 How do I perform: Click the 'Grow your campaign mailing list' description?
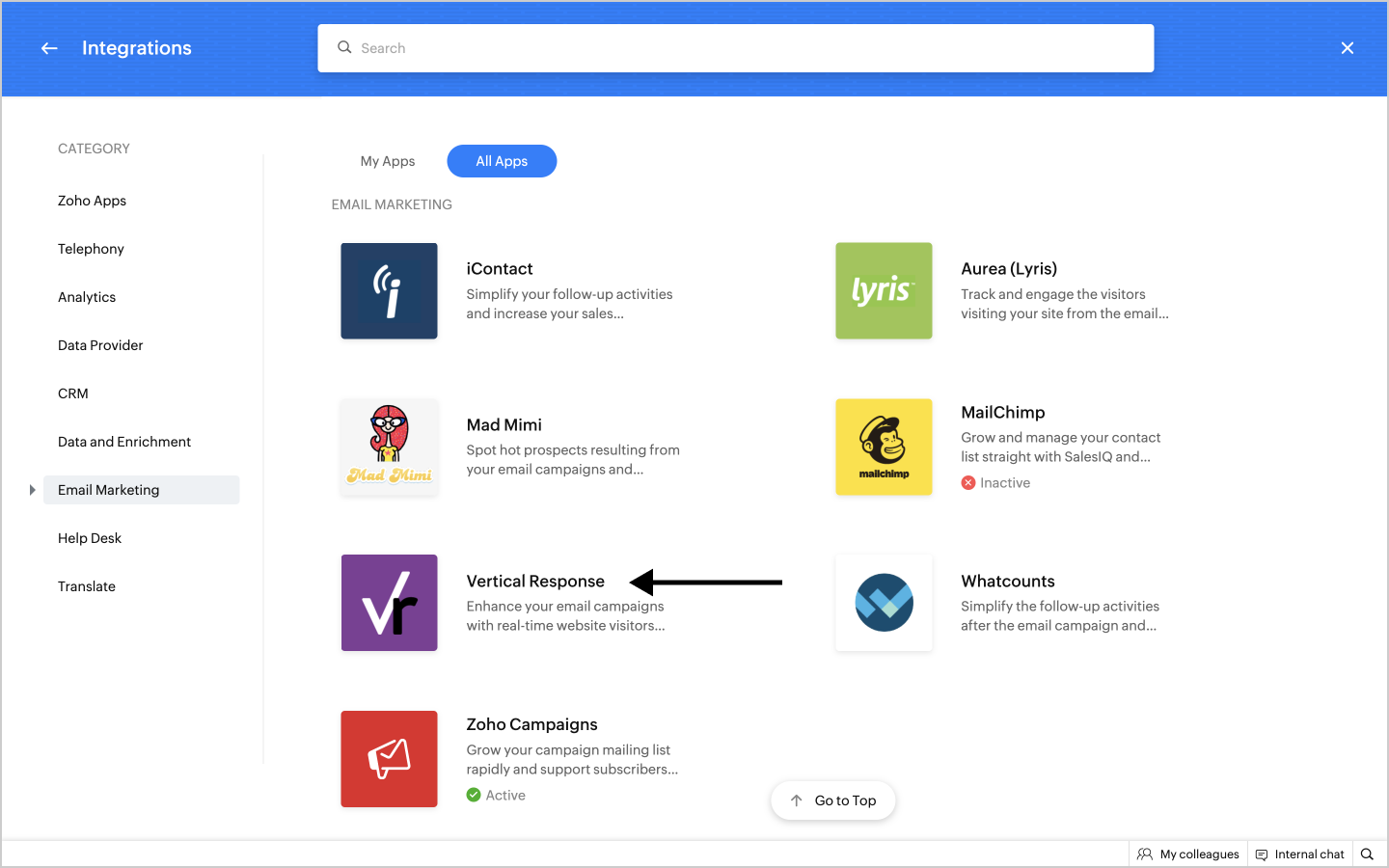(x=573, y=760)
